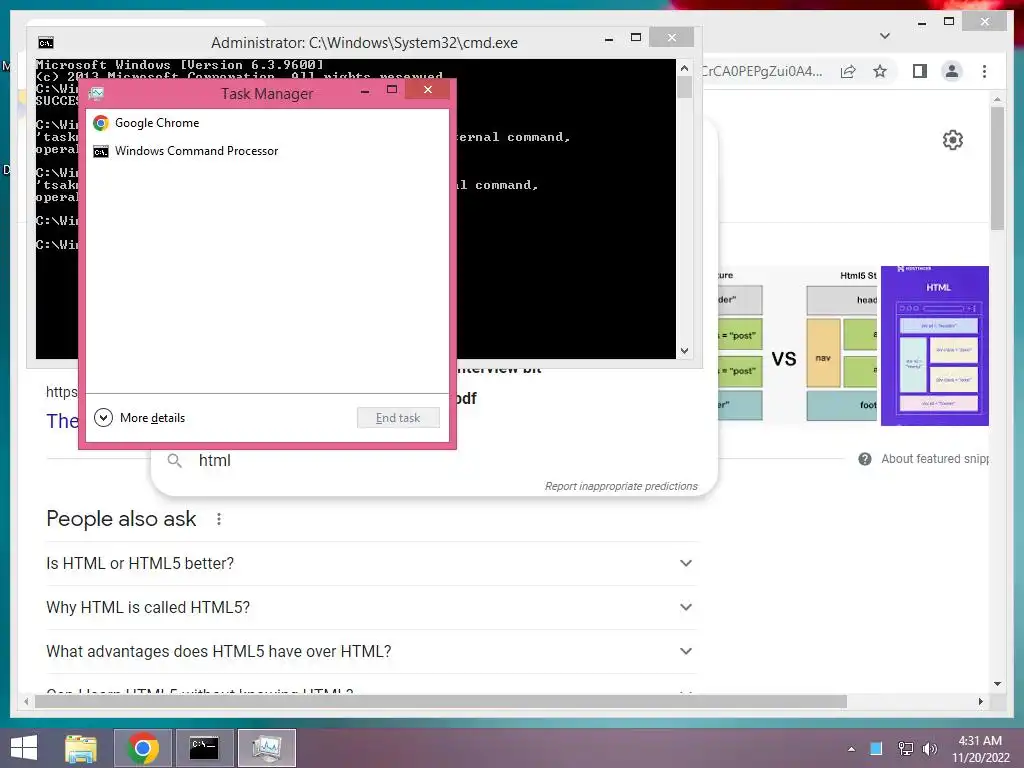This screenshot has width=1024, height=768.
Task: Open volume speaker tray icon
Action: tap(930, 748)
